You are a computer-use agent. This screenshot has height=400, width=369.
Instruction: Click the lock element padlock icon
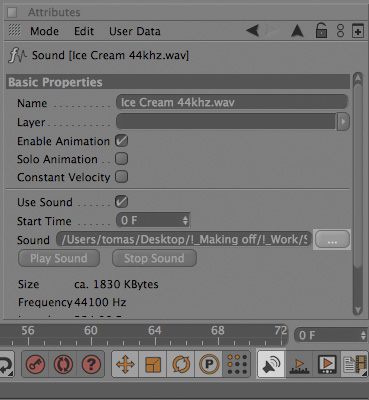coord(321,31)
